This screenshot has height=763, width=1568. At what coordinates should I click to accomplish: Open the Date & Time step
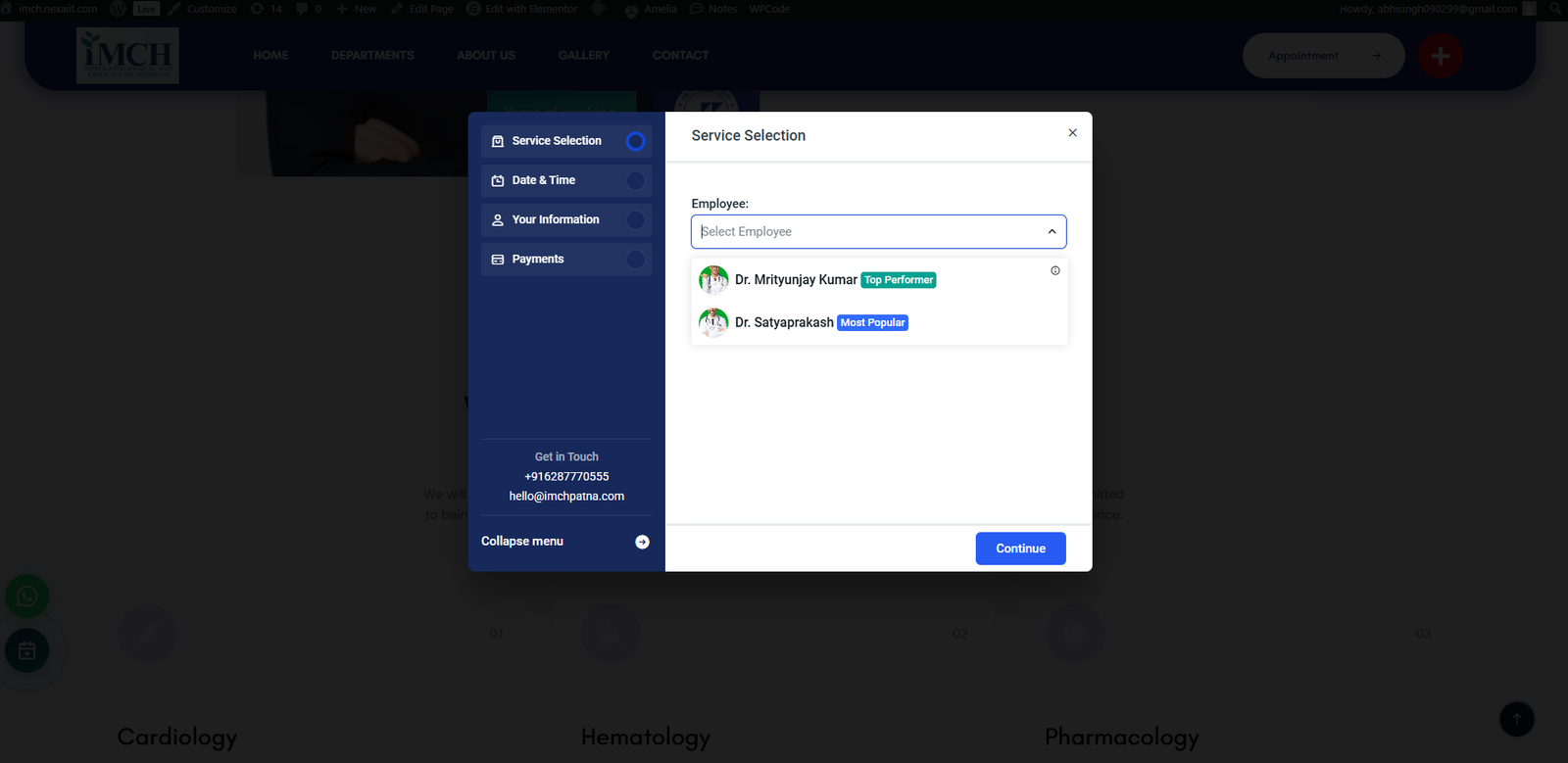[x=565, y=180]
